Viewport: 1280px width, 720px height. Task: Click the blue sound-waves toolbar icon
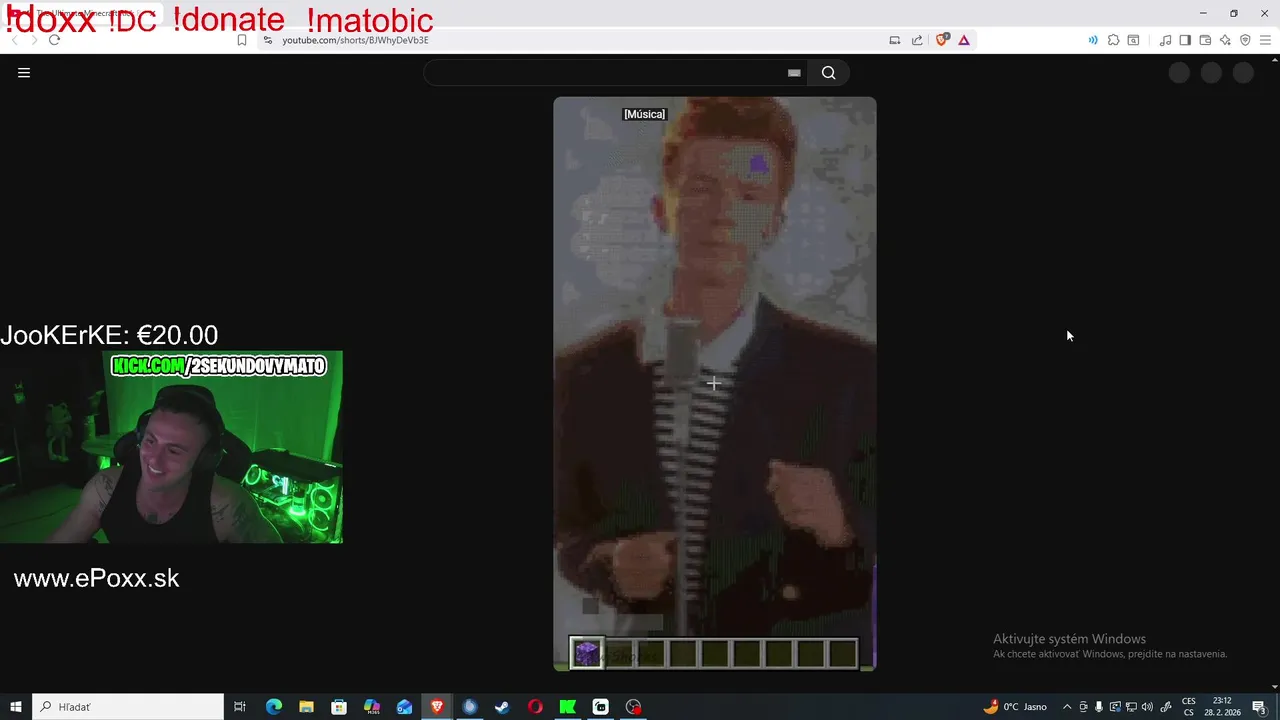[1092, 40]
